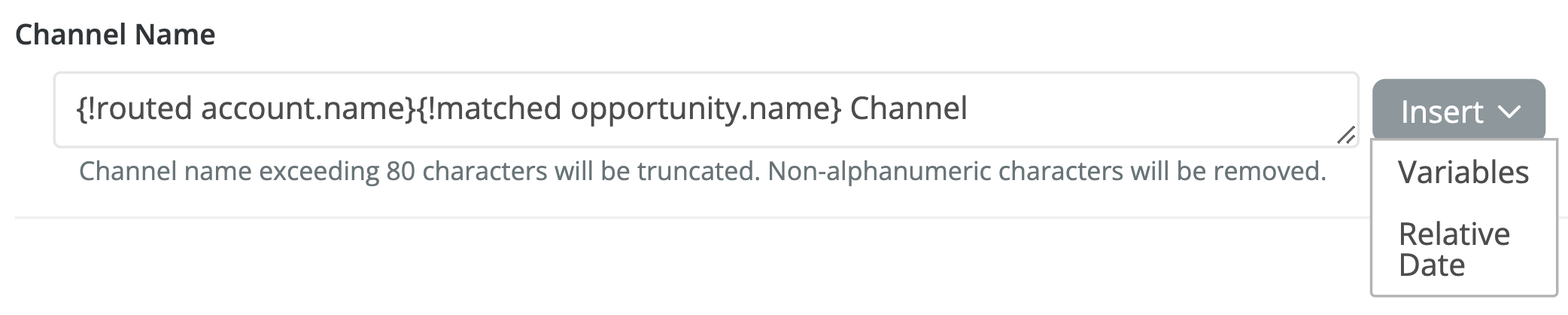Click the word "truncated" in the helper text
This screenshot has width=1568, height=315.
696,172
